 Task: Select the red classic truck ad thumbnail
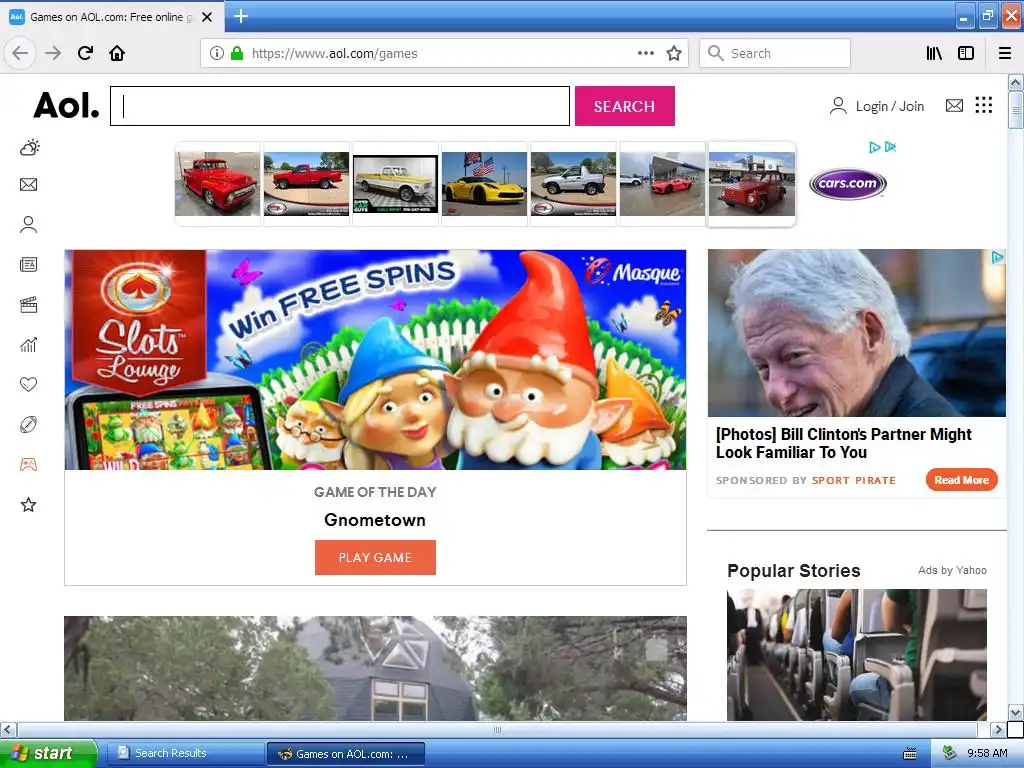[217, 184]
